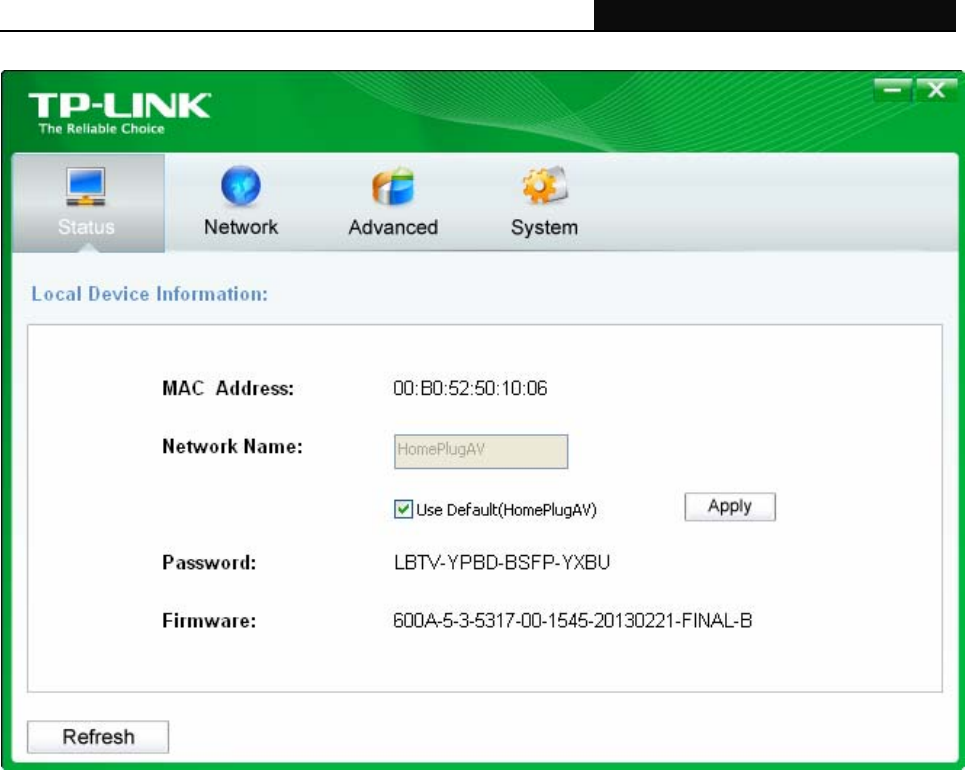Screen dimensions: 965x770
Task: Click the Network Name input field
Action: (x=481, y=451)
